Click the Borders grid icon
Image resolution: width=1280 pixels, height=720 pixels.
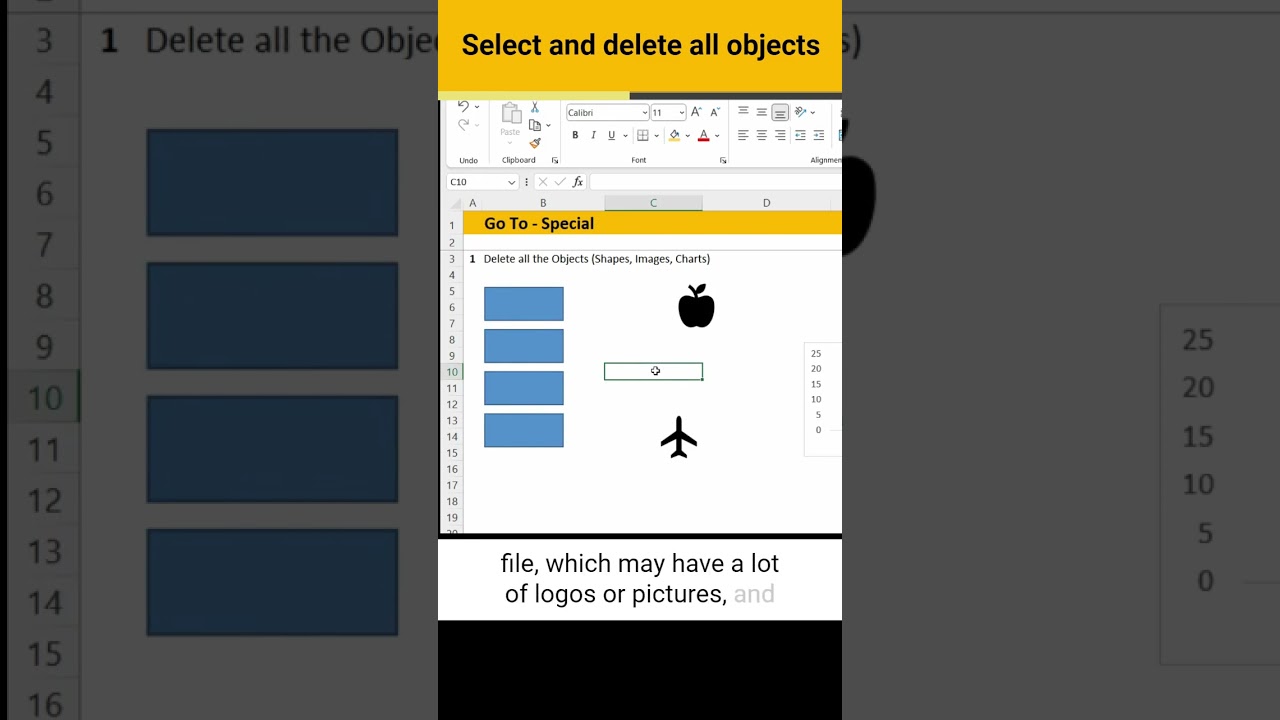tap(643, 135)
